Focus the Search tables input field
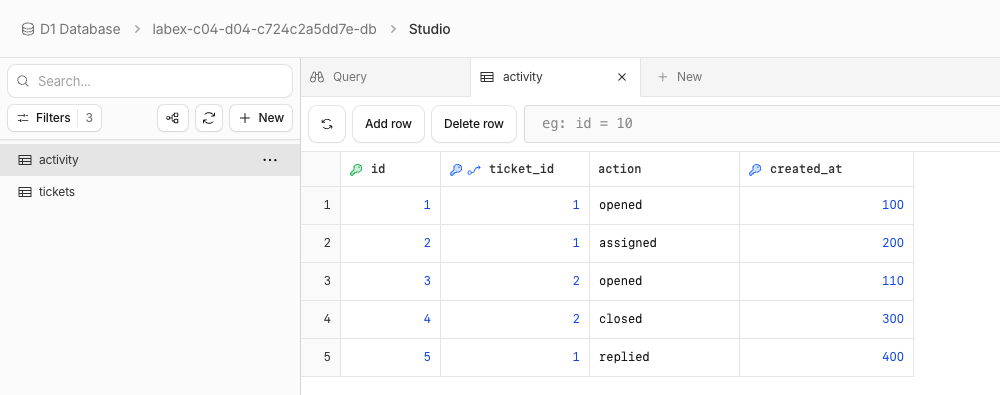The width and height of the screenshot is (1000, 395). click(150, 81)
